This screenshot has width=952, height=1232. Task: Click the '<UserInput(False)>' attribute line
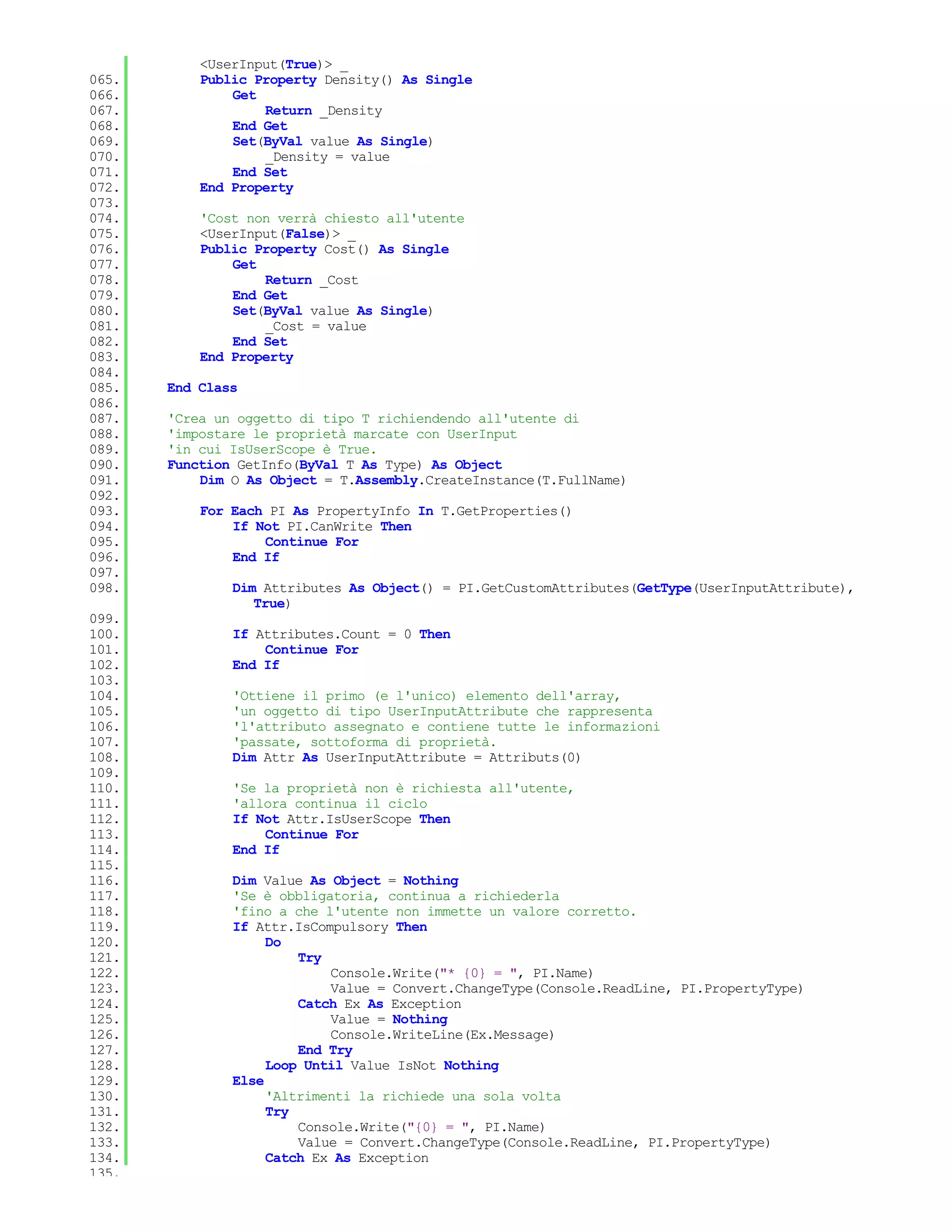coord(270,234)
